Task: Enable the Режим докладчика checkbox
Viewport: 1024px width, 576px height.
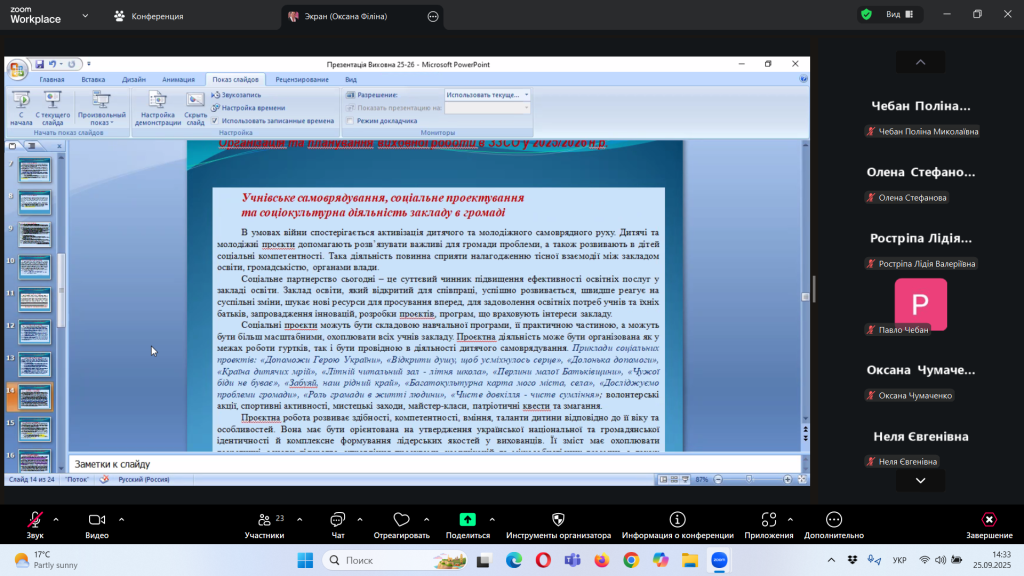Action: click(350, 120)
